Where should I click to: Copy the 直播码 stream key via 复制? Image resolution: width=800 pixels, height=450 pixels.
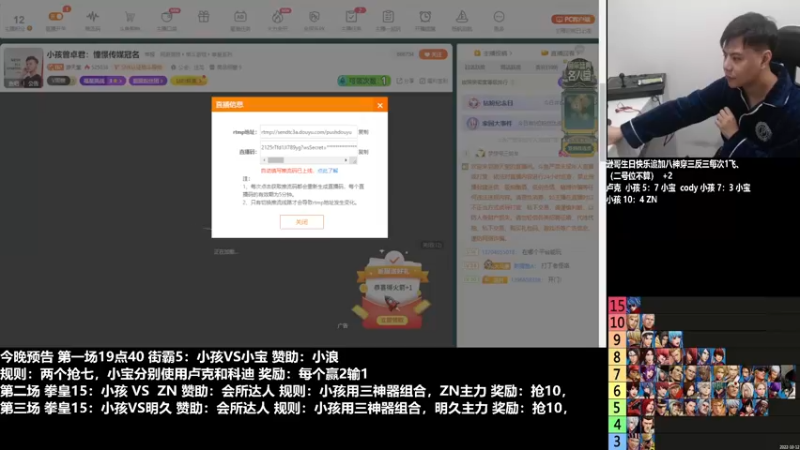(363, 152)
